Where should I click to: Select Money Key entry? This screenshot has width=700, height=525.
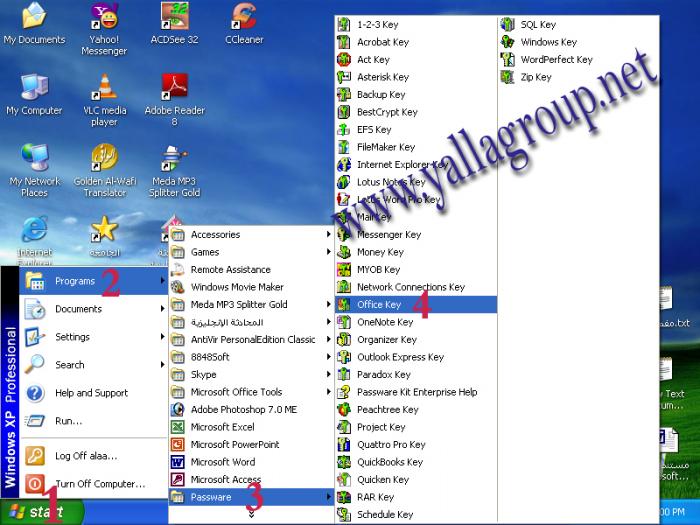pos(416,252)
